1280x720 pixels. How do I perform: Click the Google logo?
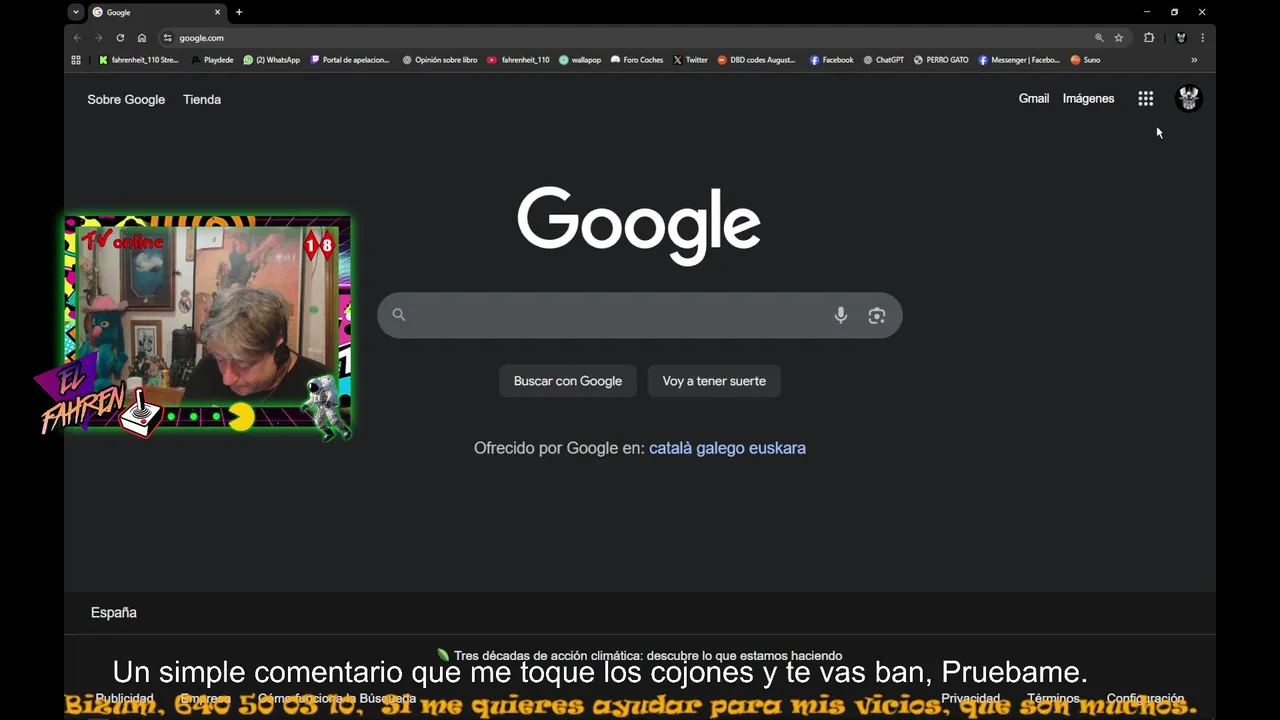(x=639, y=225)
